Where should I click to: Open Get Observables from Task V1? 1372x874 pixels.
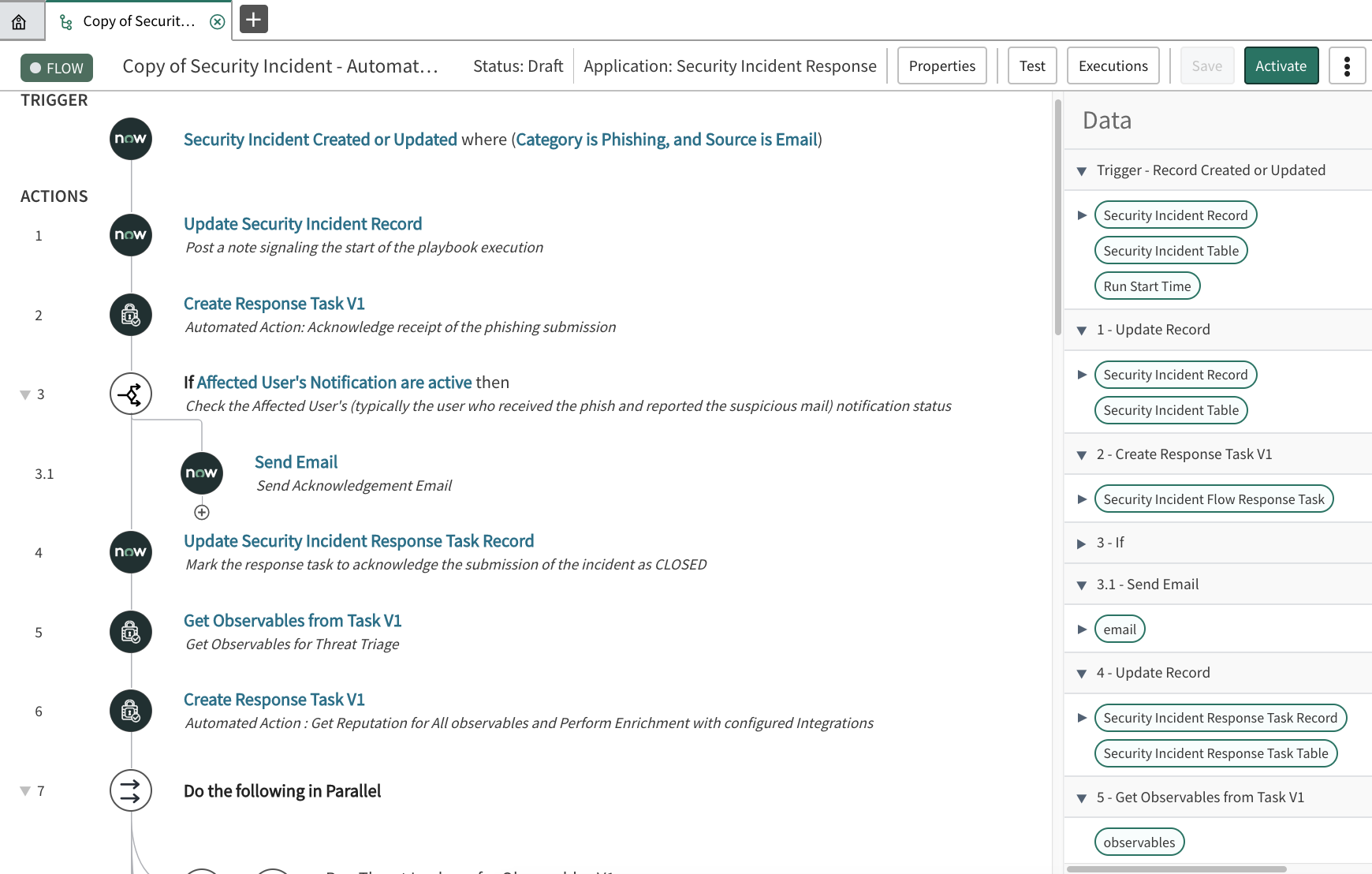293,621
